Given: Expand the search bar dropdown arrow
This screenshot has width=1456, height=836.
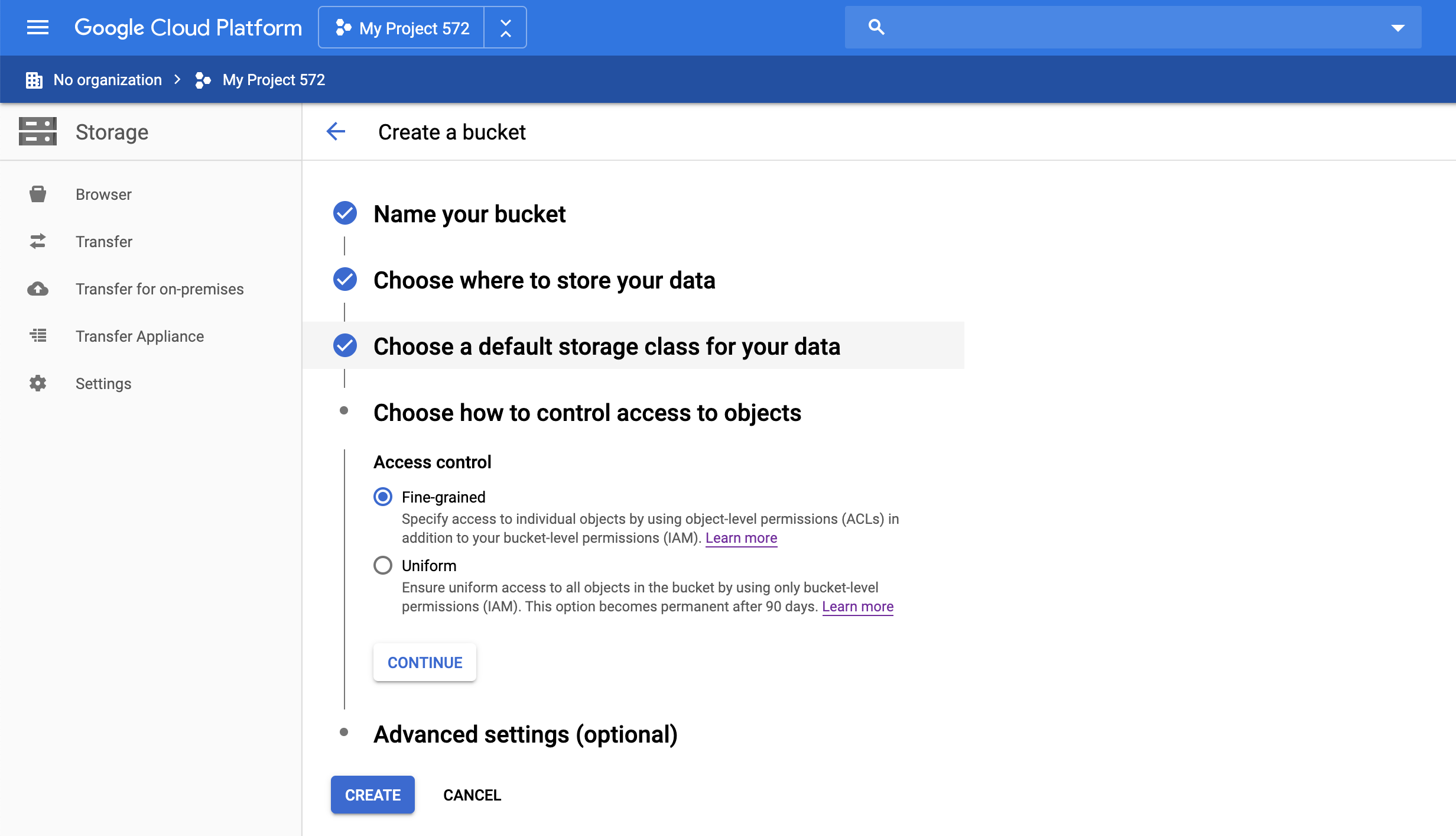Looking at the screenshot, I should (x=1397, y=28).
